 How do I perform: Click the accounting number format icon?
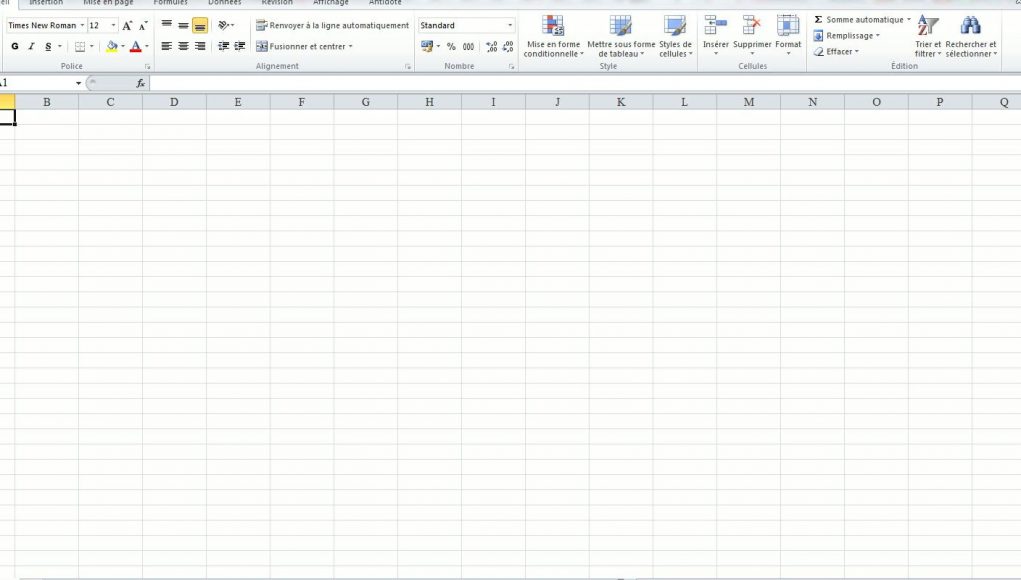[427, 46]
